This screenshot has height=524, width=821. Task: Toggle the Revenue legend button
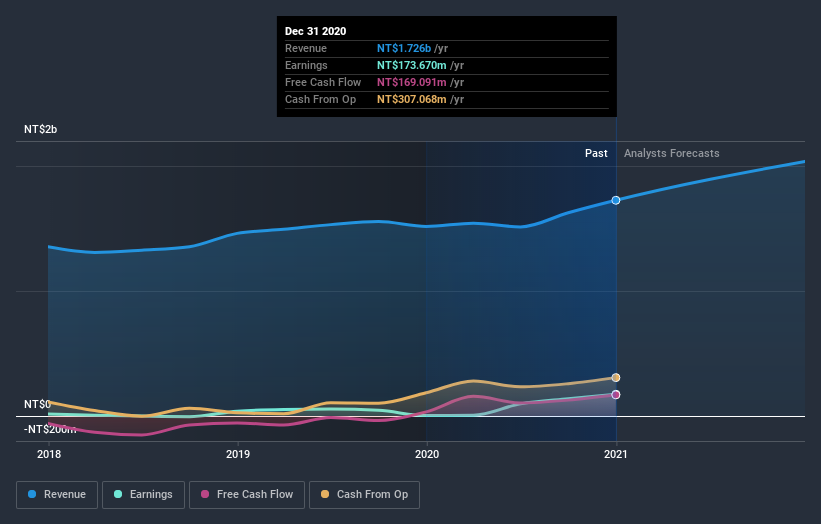pyautogui.click(x=57, y=495)
